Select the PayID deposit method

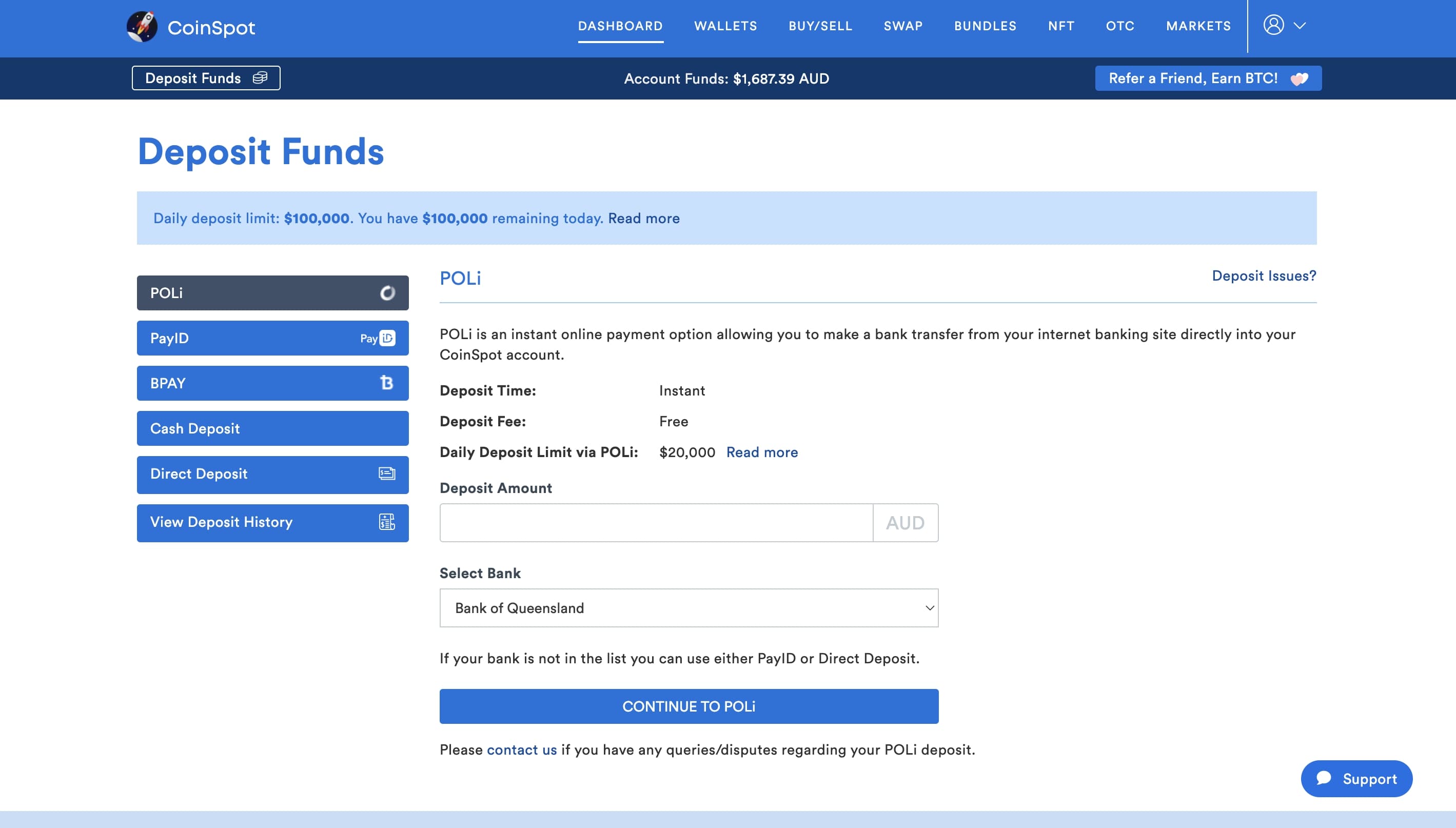(272, 339)
